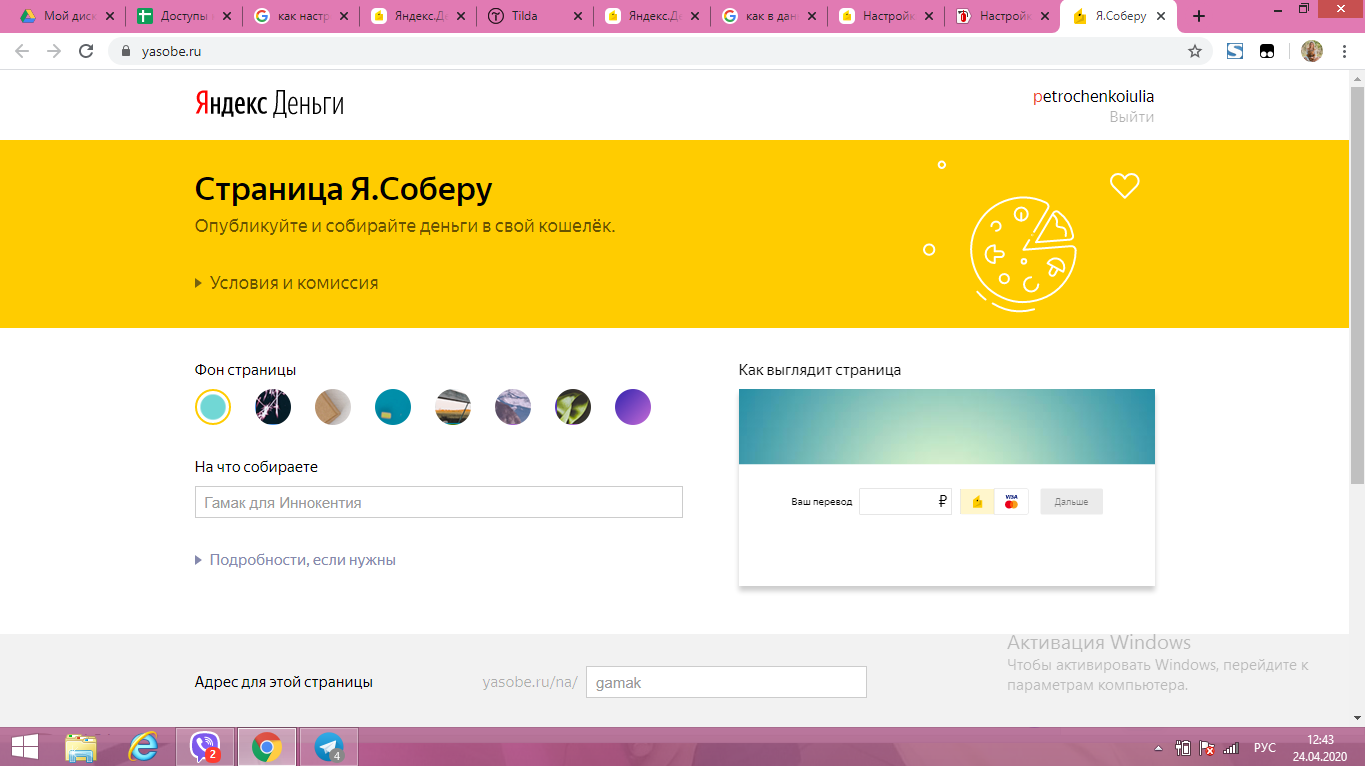
Task: Close the Мой диск tab
Action: pos(109,16)
